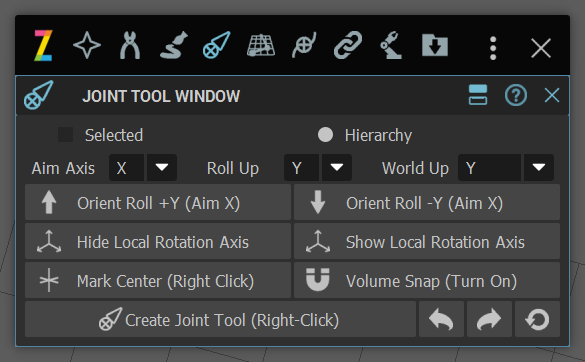Click the joint icon beside Joint Tool Window title
585x362 pixels.
(38, 96)
